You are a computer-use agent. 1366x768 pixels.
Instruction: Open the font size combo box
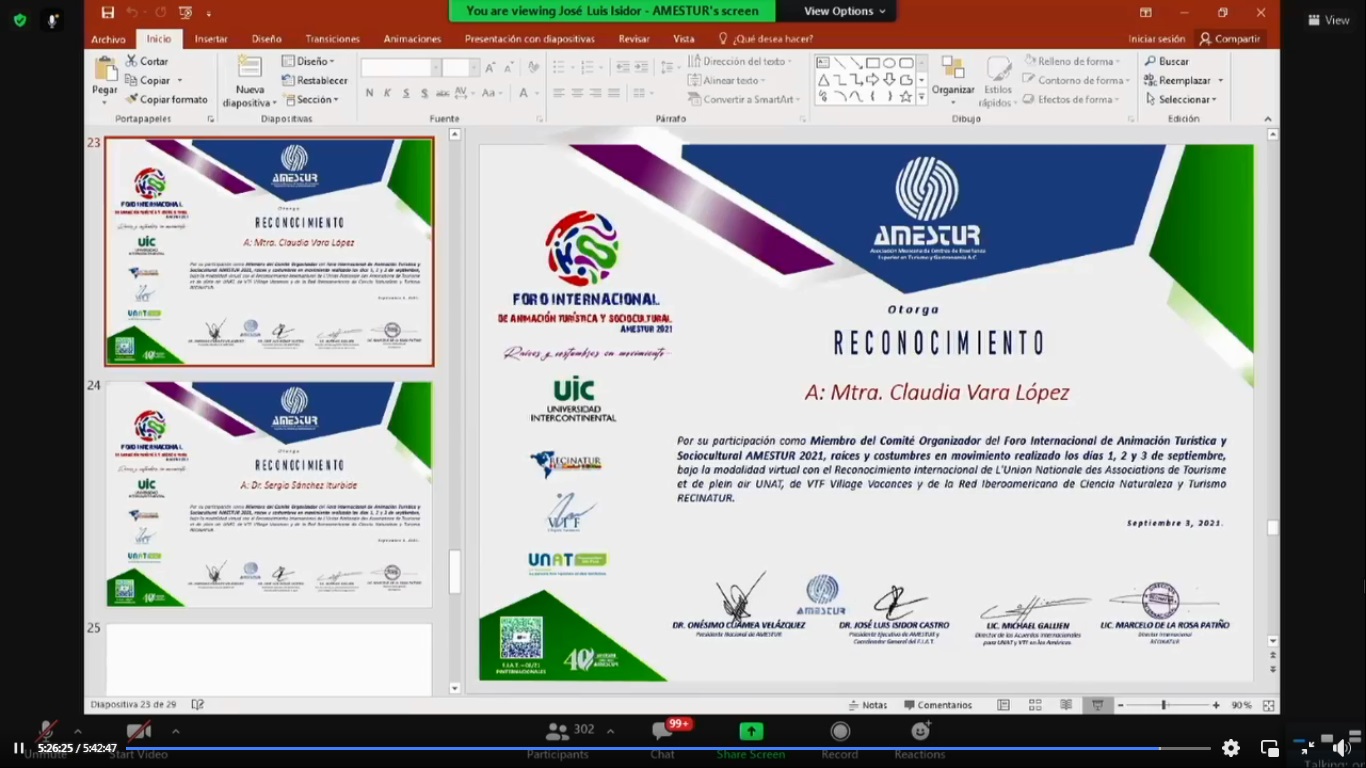(x=461, y=68)
